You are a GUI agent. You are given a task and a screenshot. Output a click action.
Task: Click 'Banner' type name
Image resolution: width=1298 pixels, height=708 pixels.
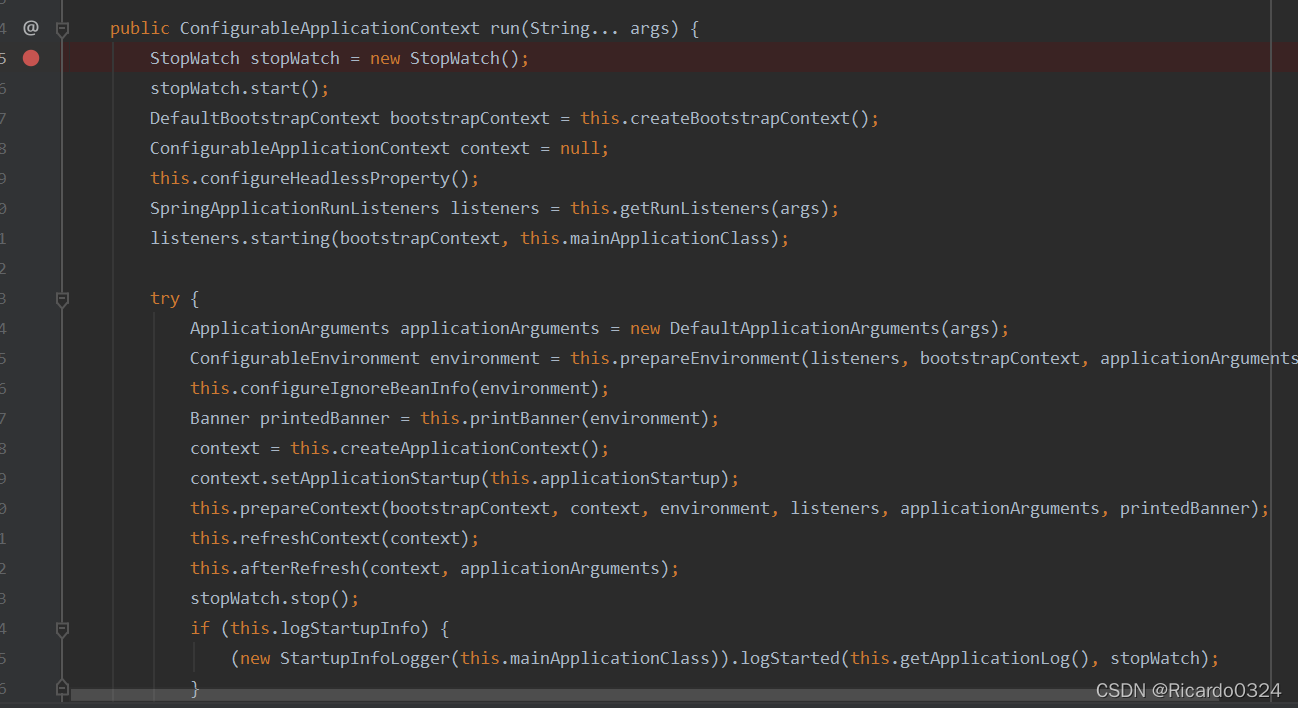(x=220, y=418)
